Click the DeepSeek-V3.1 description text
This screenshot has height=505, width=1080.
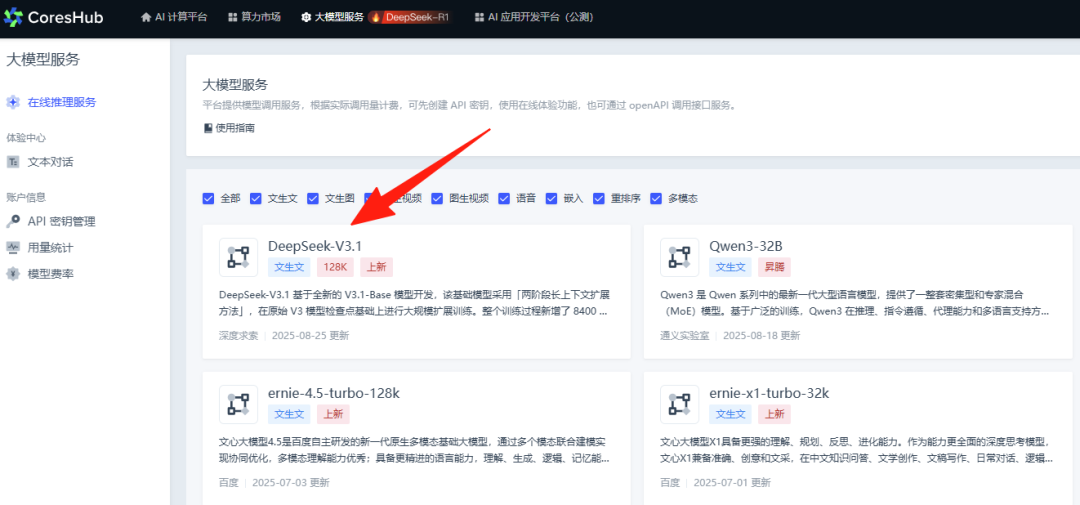[x=414, y=302]
